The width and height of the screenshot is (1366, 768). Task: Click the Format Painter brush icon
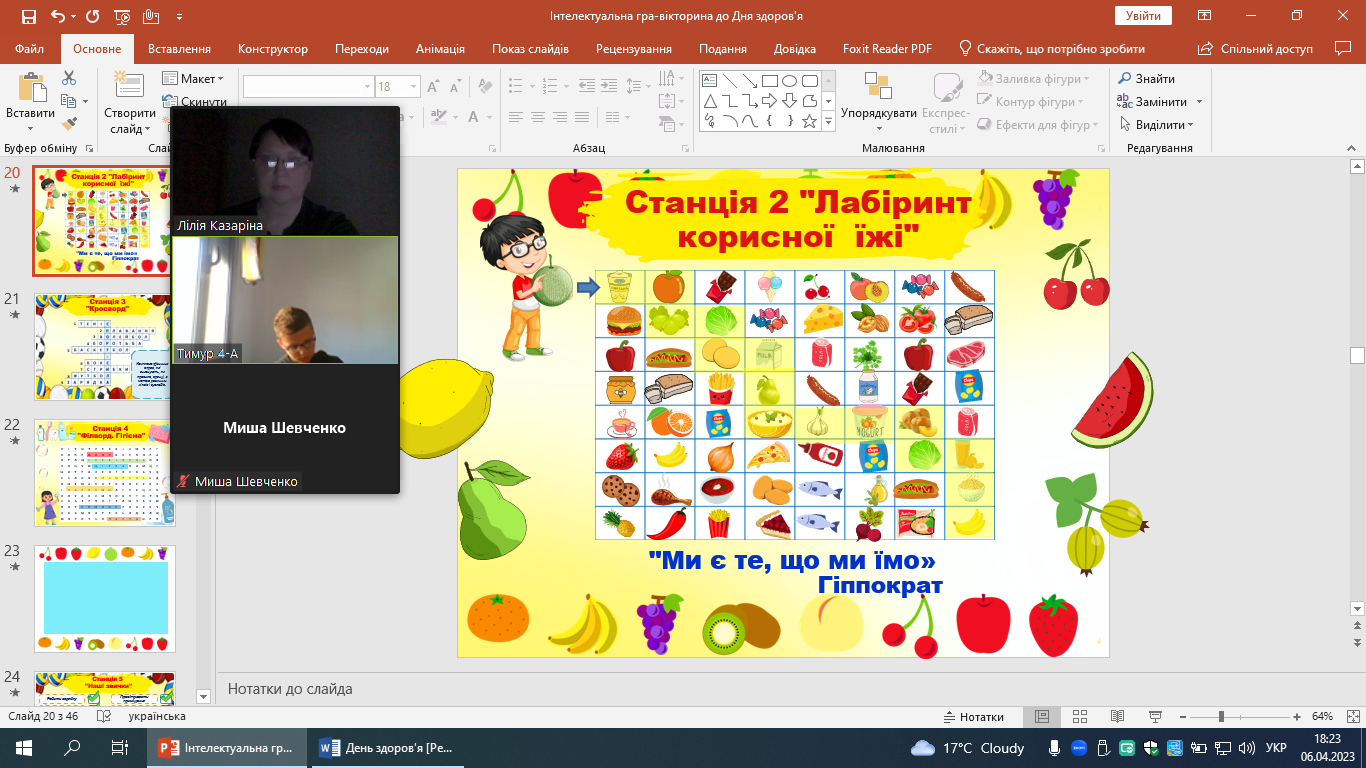[x=69, y=124]
